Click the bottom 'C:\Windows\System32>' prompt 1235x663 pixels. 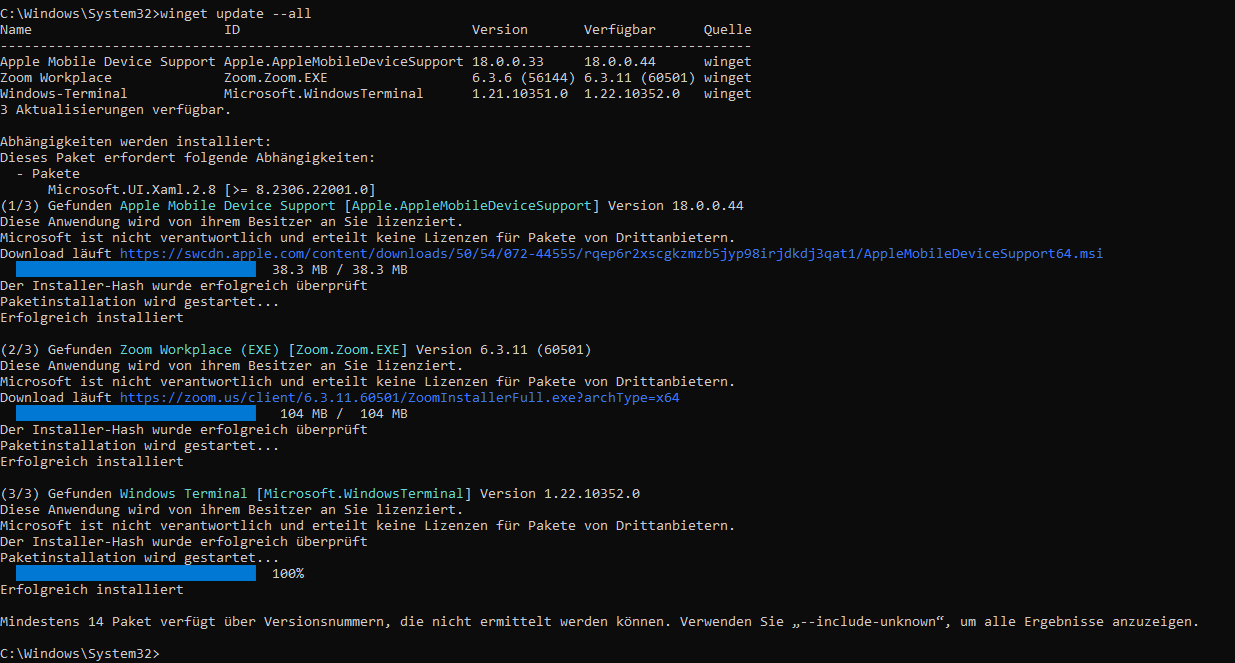pyautogui.click(x=80, y=654)
